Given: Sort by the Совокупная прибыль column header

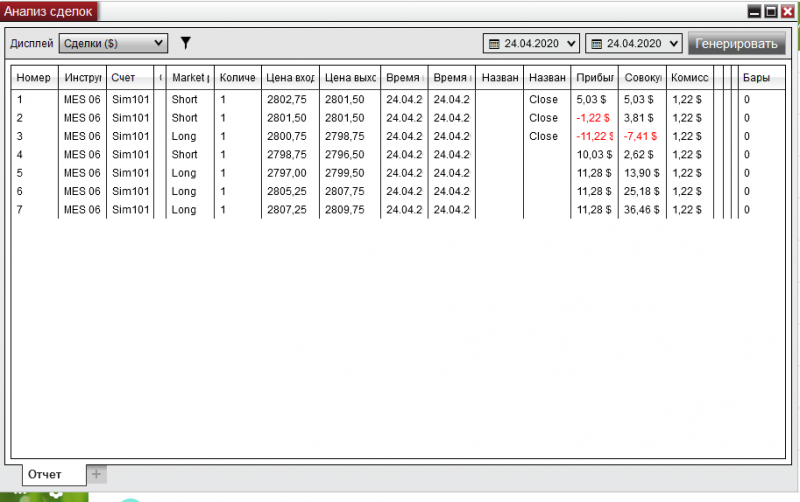Looking at the screenshot, I should 642,78.
